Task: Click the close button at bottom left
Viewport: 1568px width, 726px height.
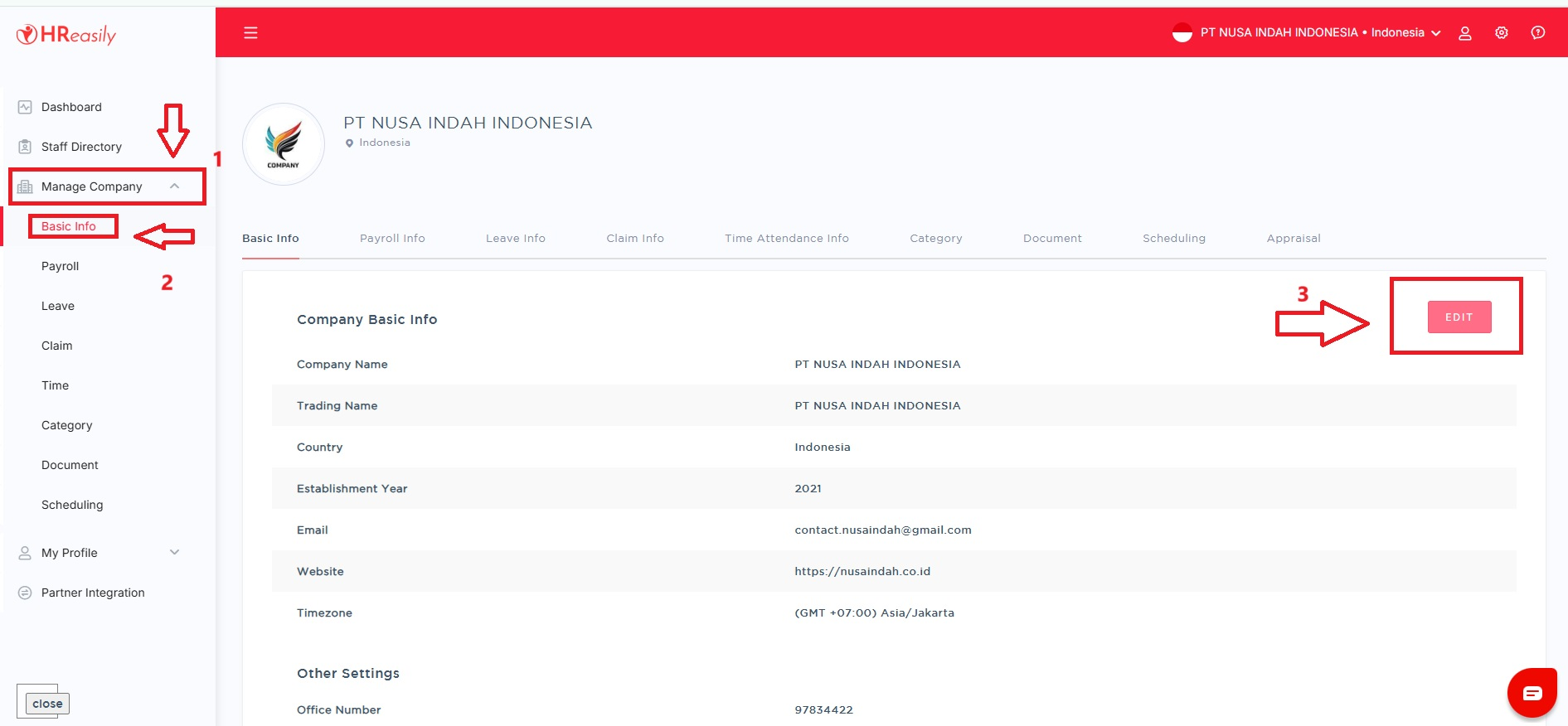Action: coord(47,704)
